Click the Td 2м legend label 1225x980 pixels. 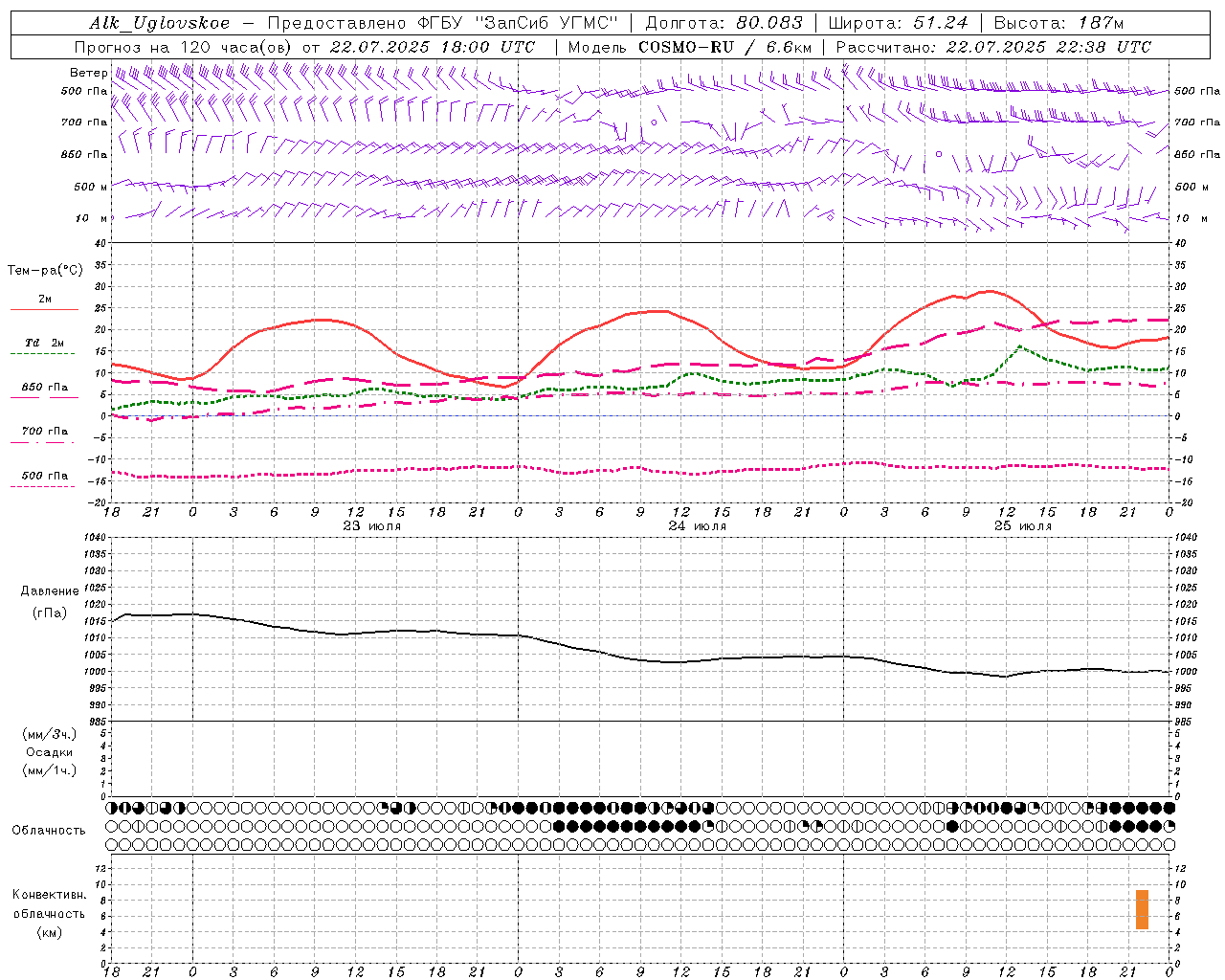coord(45,343)
